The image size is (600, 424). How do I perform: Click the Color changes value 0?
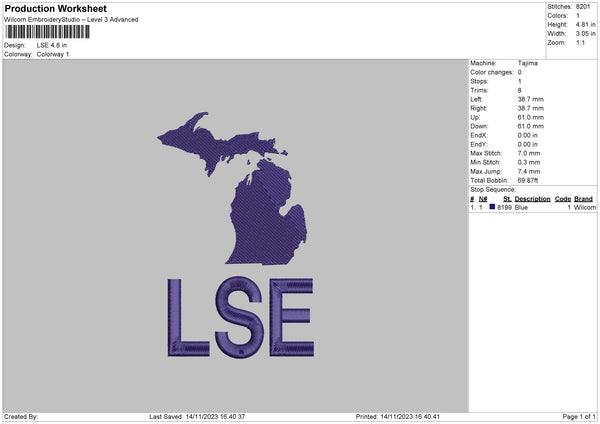(x=520, y=72)
